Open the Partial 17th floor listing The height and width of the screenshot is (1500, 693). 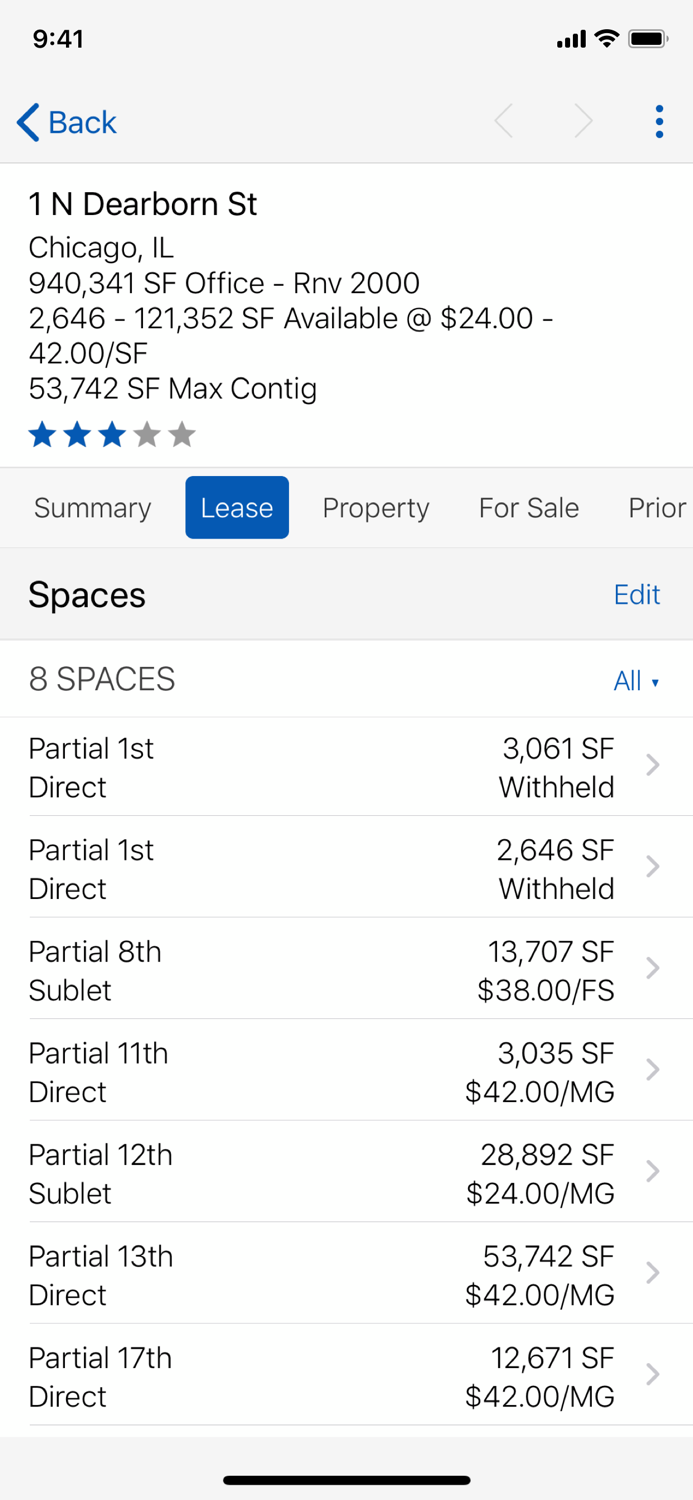point(346,1376)
